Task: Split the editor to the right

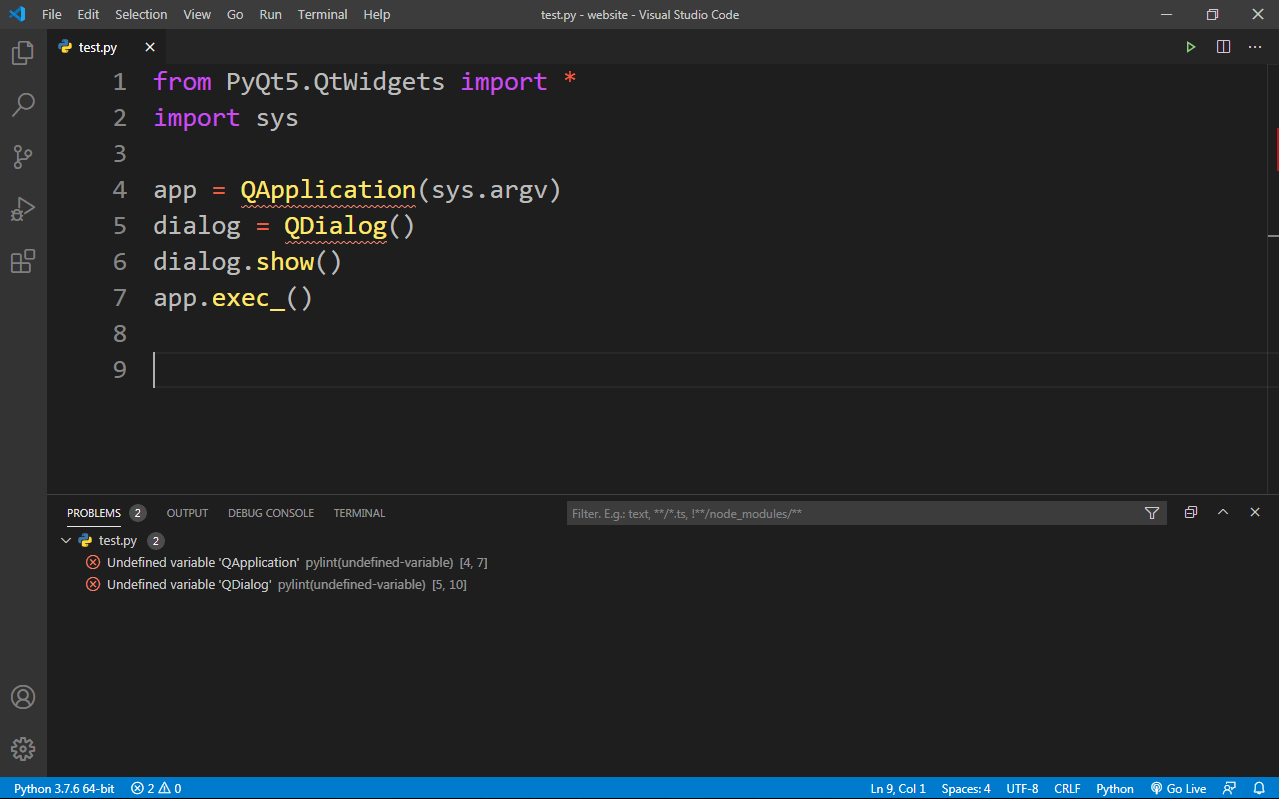Action: 1223,47
